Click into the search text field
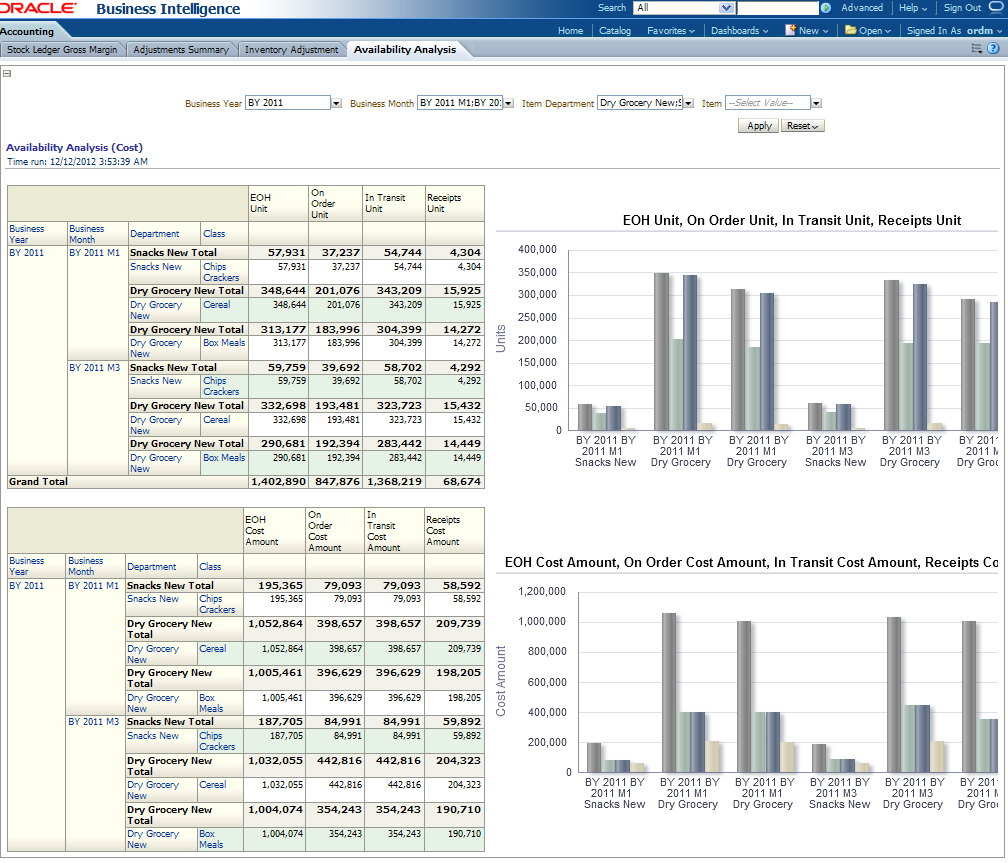 [x=776, y=8]
